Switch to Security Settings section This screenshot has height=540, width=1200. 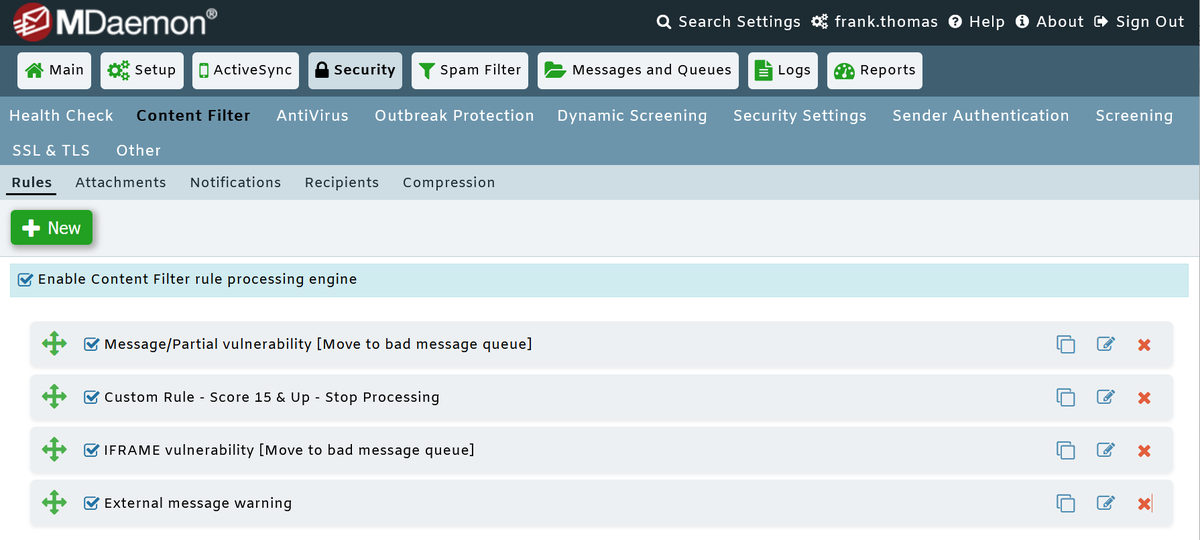tap(800, 116)
